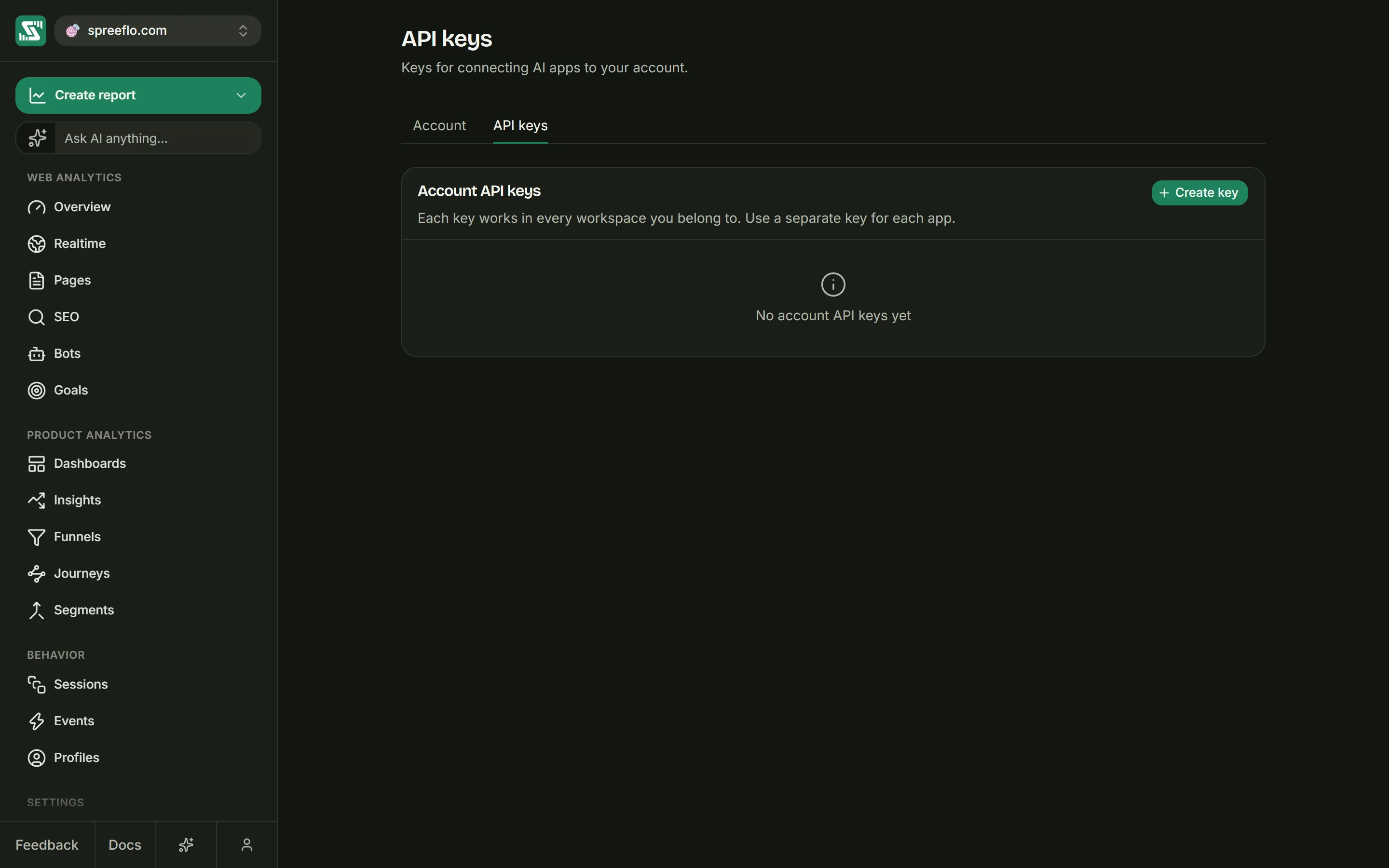
Task: Open the Dashboards layout icon
Action: [36, 464]
